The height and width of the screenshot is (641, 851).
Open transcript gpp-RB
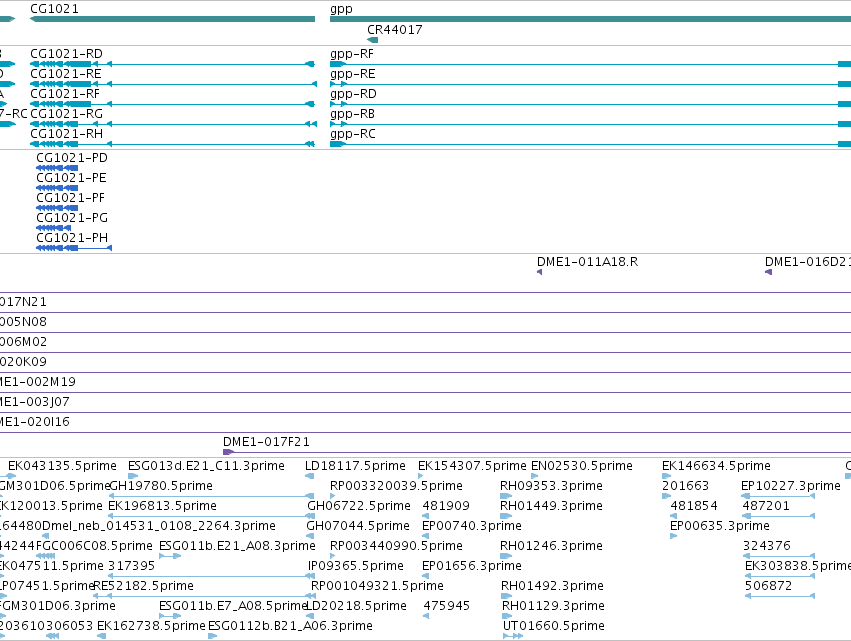point(352,115)
